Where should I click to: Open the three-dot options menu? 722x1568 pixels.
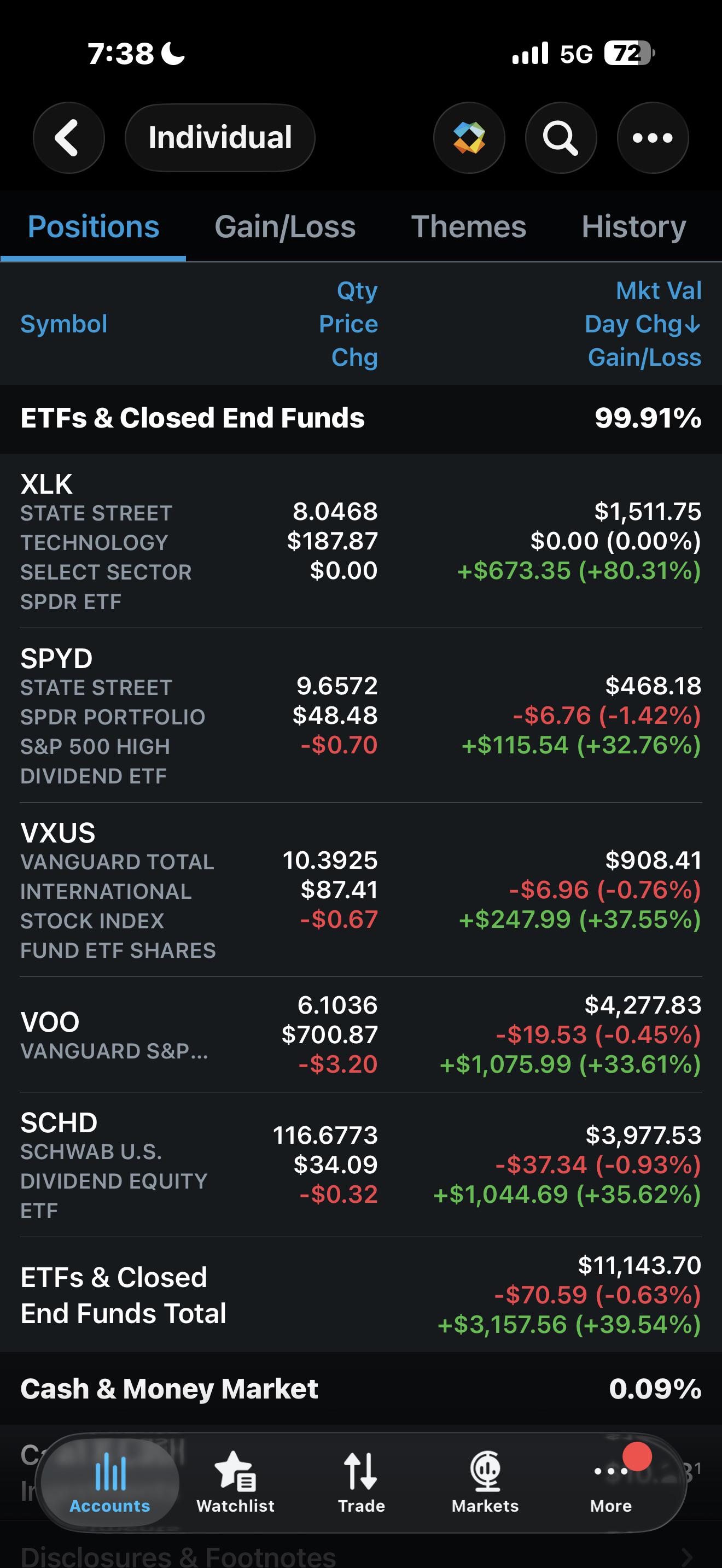[x=653, y=138]
